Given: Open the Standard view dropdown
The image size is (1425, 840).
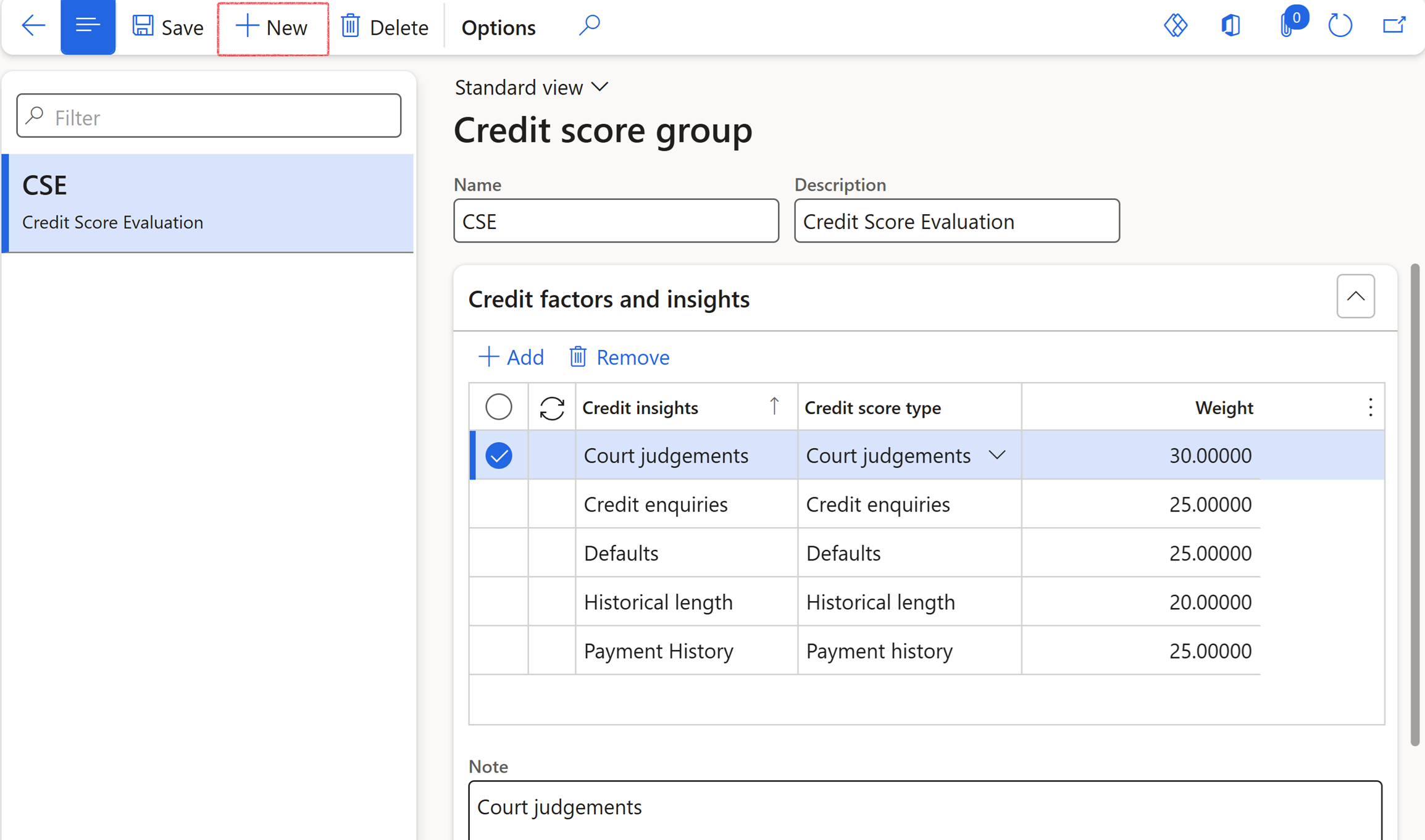Looking at the screenshot, I should [x=532, y=88].
